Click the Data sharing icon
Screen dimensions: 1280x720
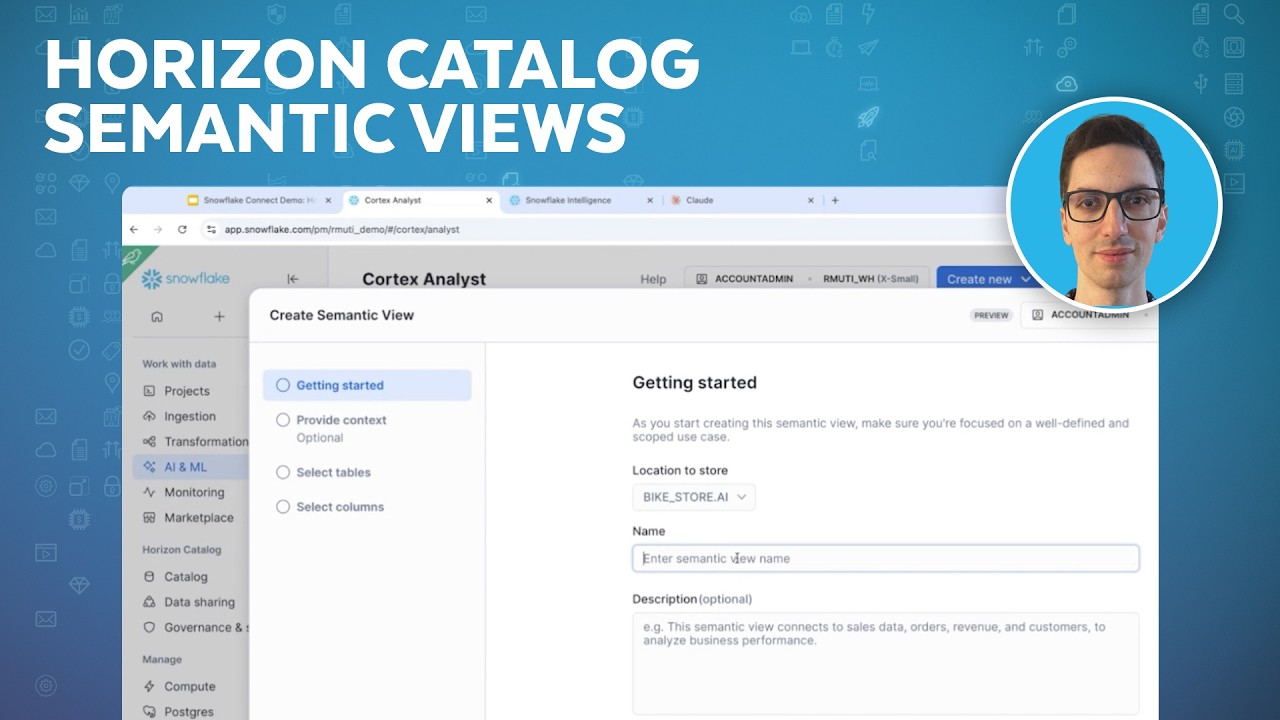point(149,602)
